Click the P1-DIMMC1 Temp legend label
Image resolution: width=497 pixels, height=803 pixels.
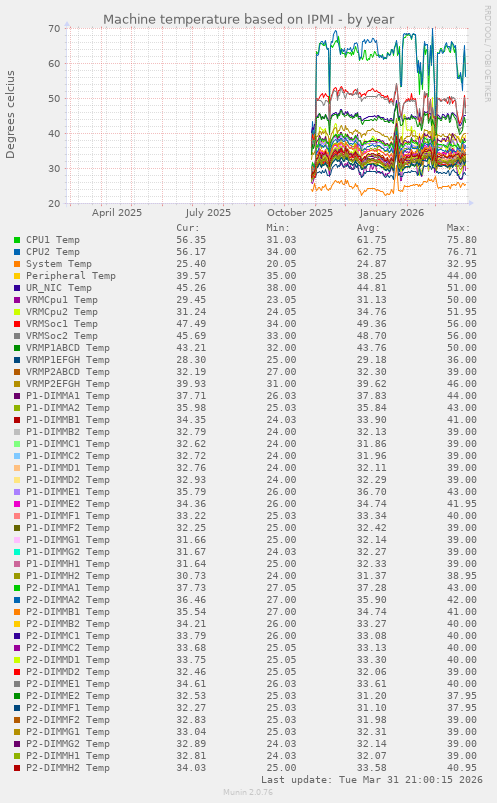(x=68, y=444)
